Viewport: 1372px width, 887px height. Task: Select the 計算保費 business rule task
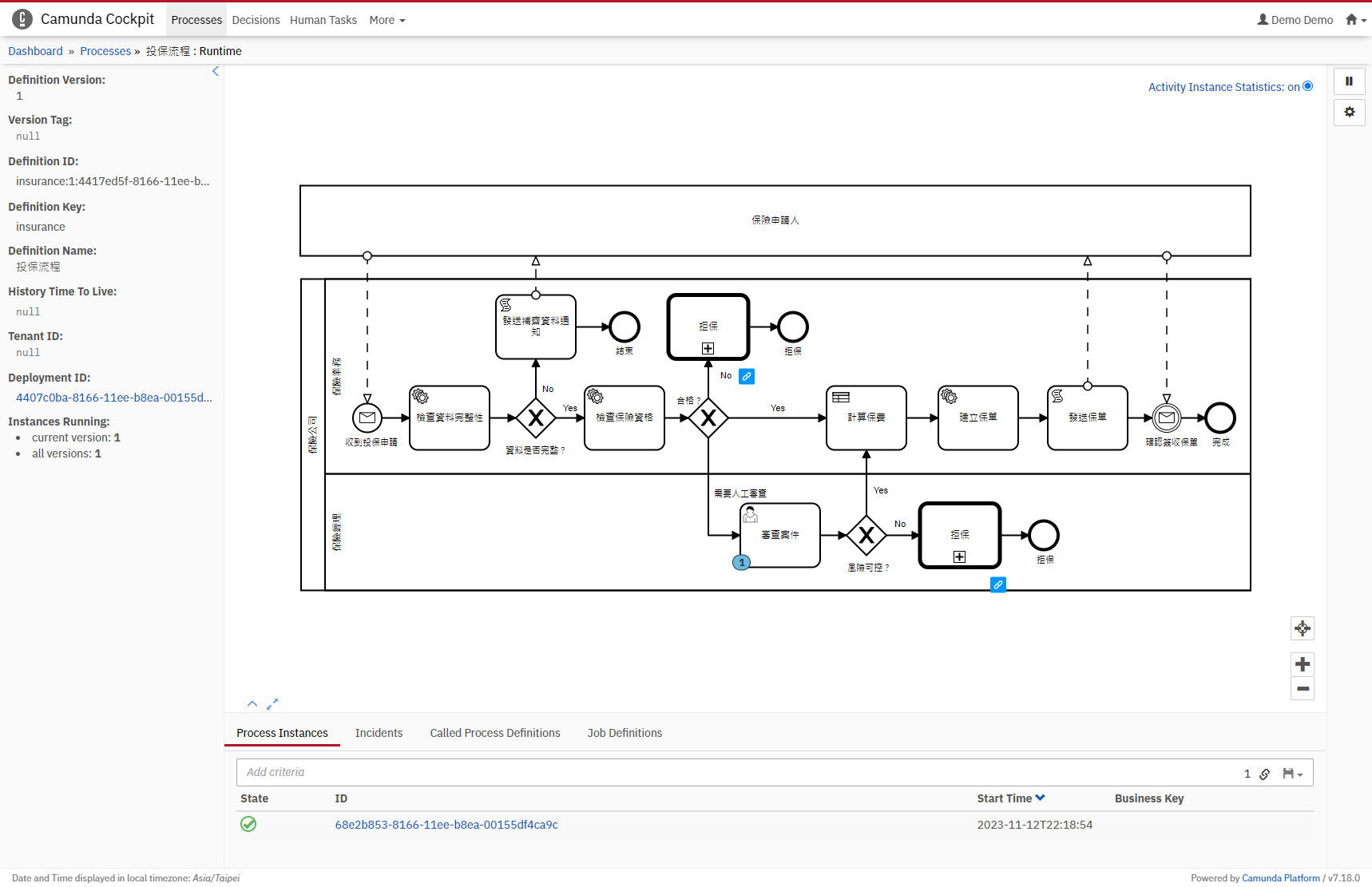(x=866, y=418)
